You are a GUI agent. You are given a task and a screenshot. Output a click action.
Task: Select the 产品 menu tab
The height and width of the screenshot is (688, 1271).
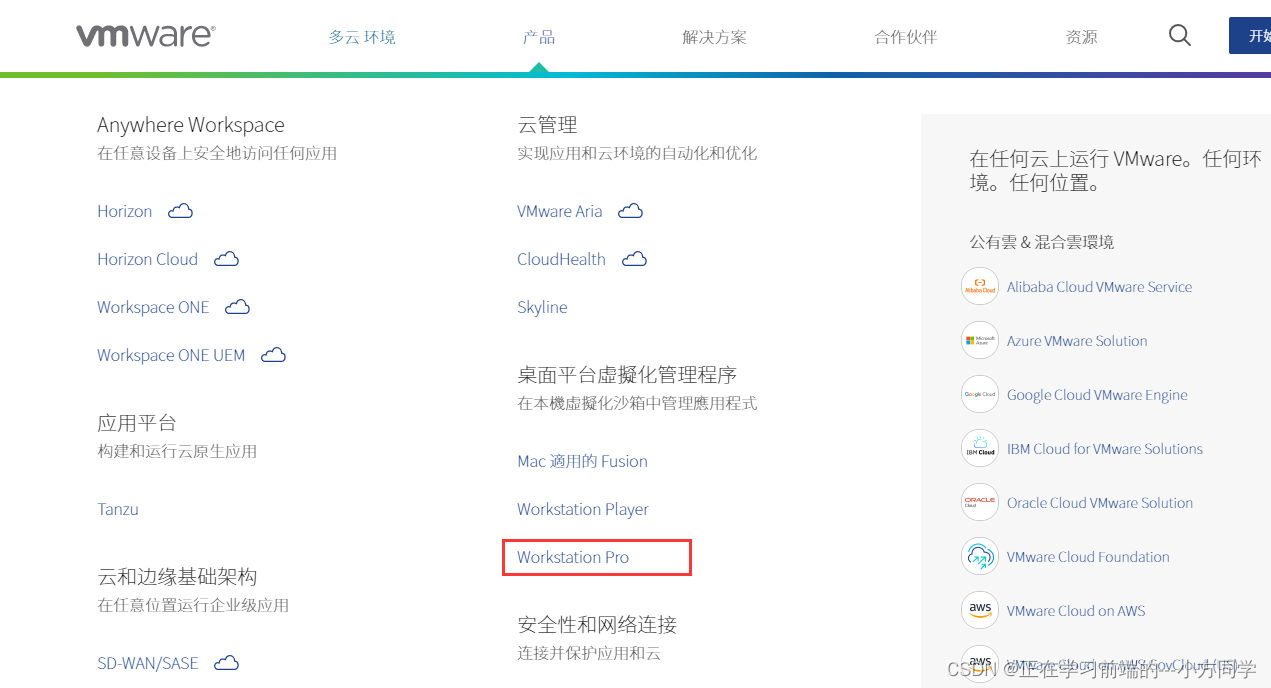[x=539, y=37]
